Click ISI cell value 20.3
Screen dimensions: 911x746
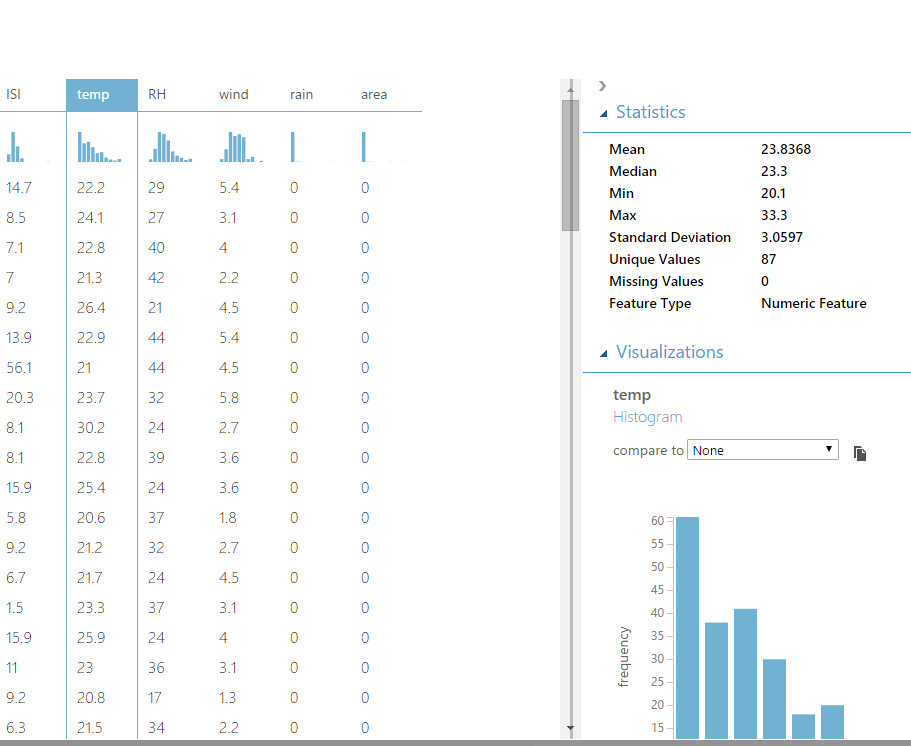tap(20, 398)
